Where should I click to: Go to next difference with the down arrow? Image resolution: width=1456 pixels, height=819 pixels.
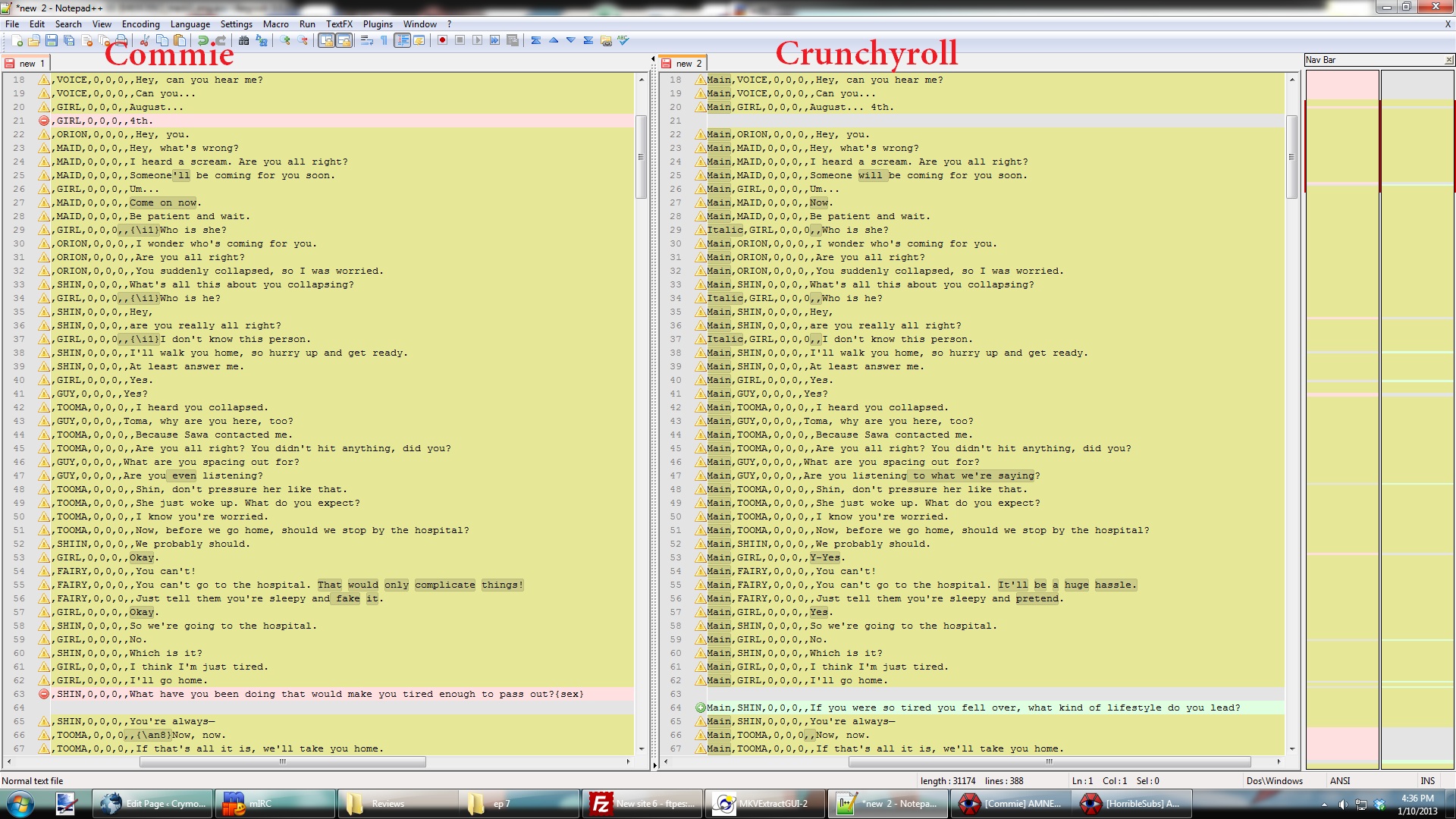(x=571, y=40)
